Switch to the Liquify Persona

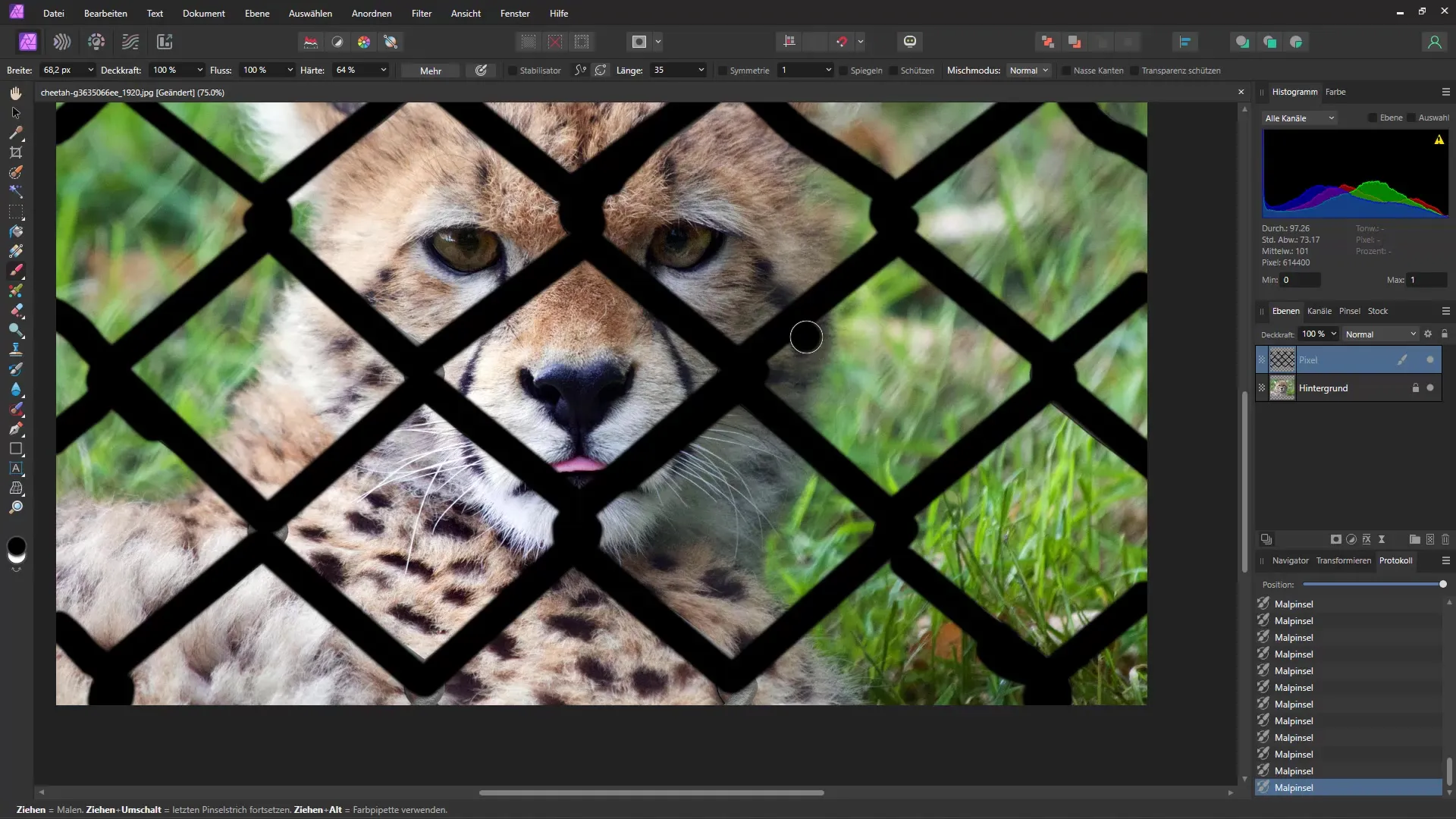(x=62, y=42)
